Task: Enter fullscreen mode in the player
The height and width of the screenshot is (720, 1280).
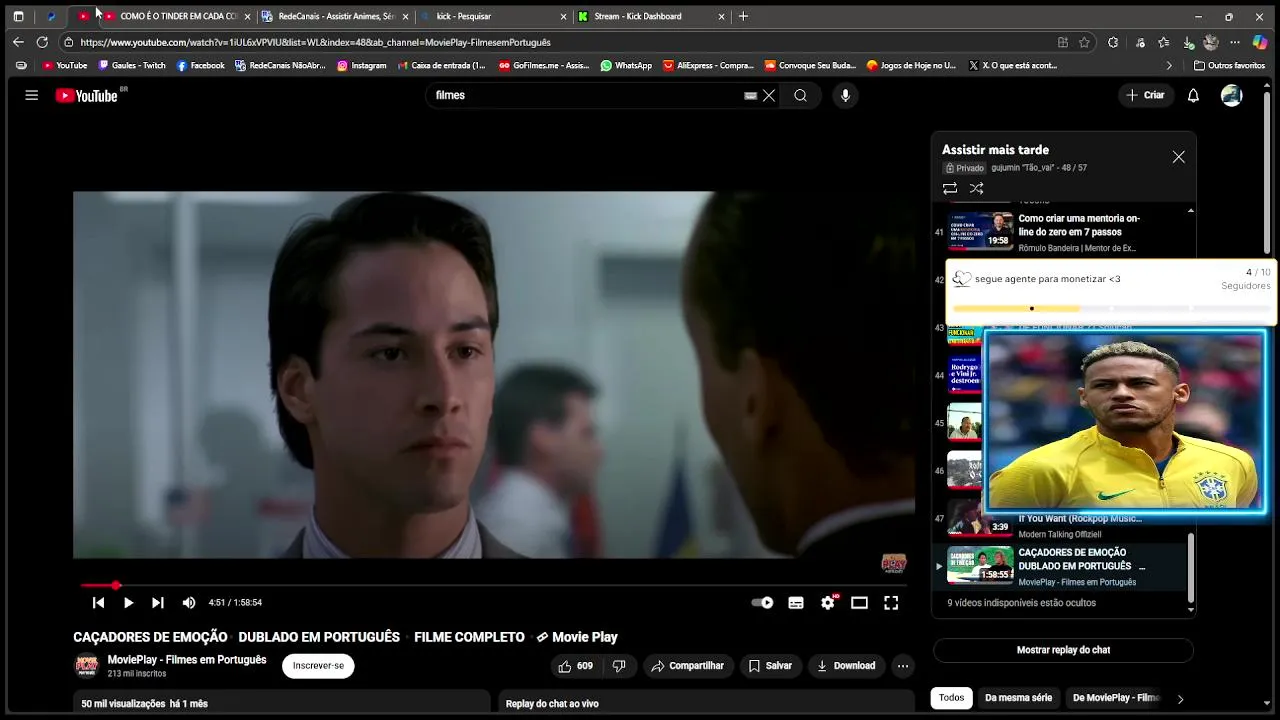Action: [891, 602]
